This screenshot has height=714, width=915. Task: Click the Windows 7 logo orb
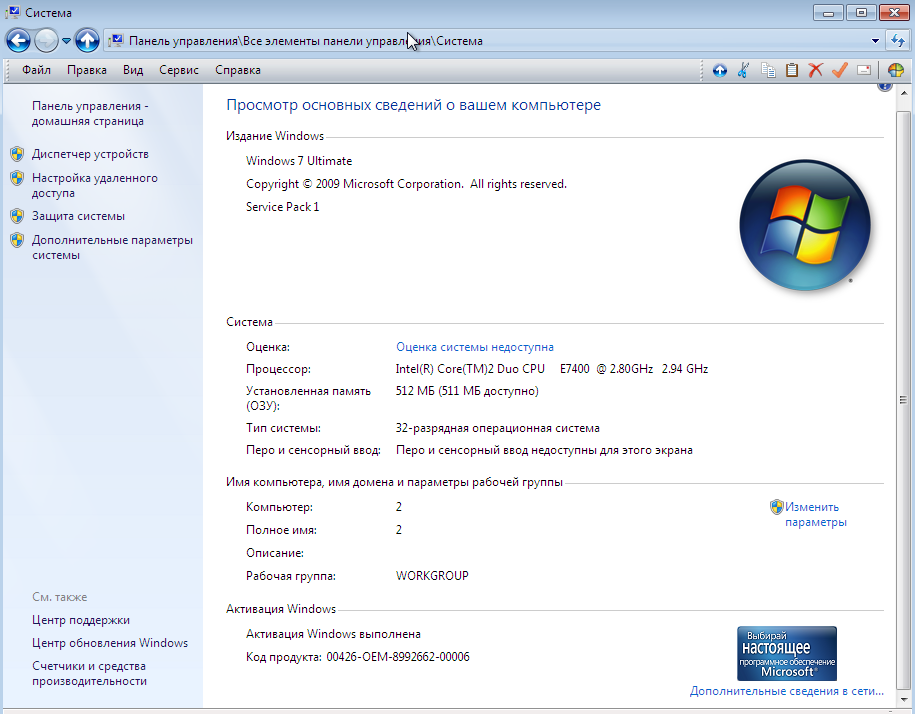point(805,225)
